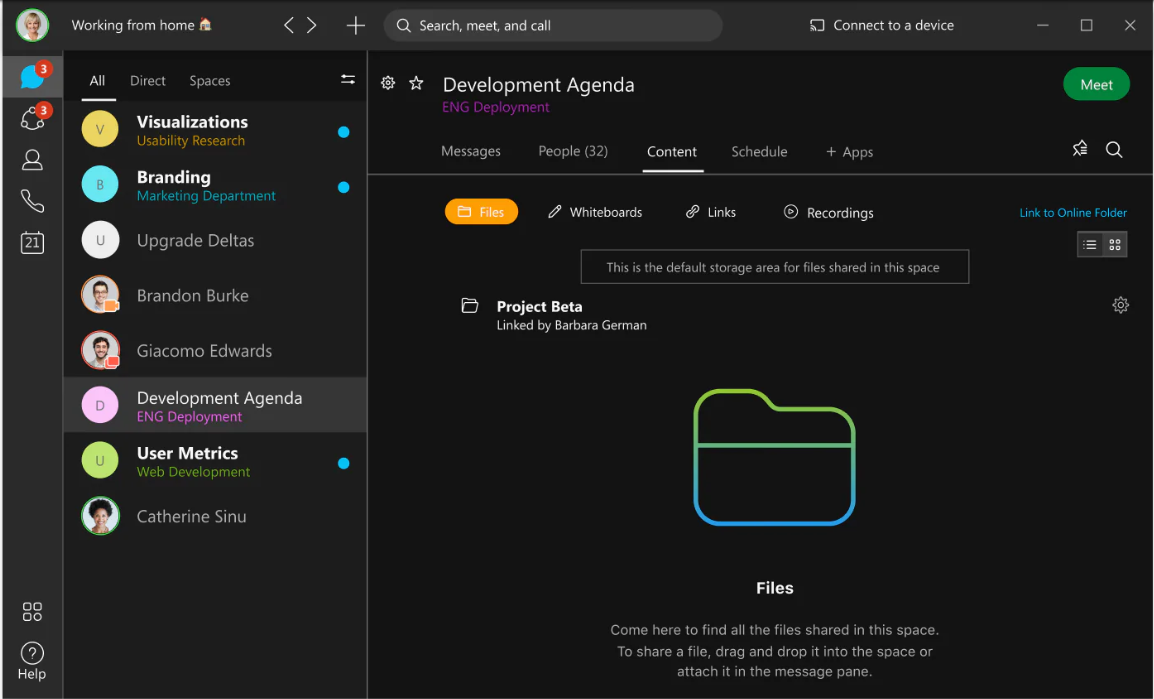Open the Messaging view in the sidebar

click(x=31, y=76)
